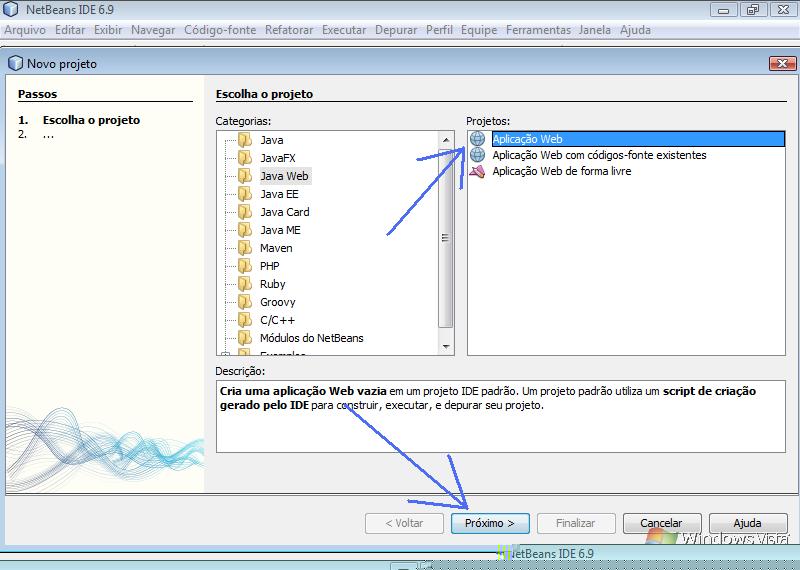Click the Maven folder icon
The width and height of the screenshot is (800, 570).
(245, 248)
